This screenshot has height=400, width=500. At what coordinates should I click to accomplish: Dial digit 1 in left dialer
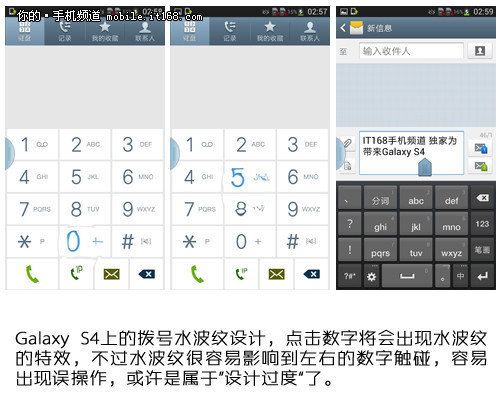coord(32,145)
